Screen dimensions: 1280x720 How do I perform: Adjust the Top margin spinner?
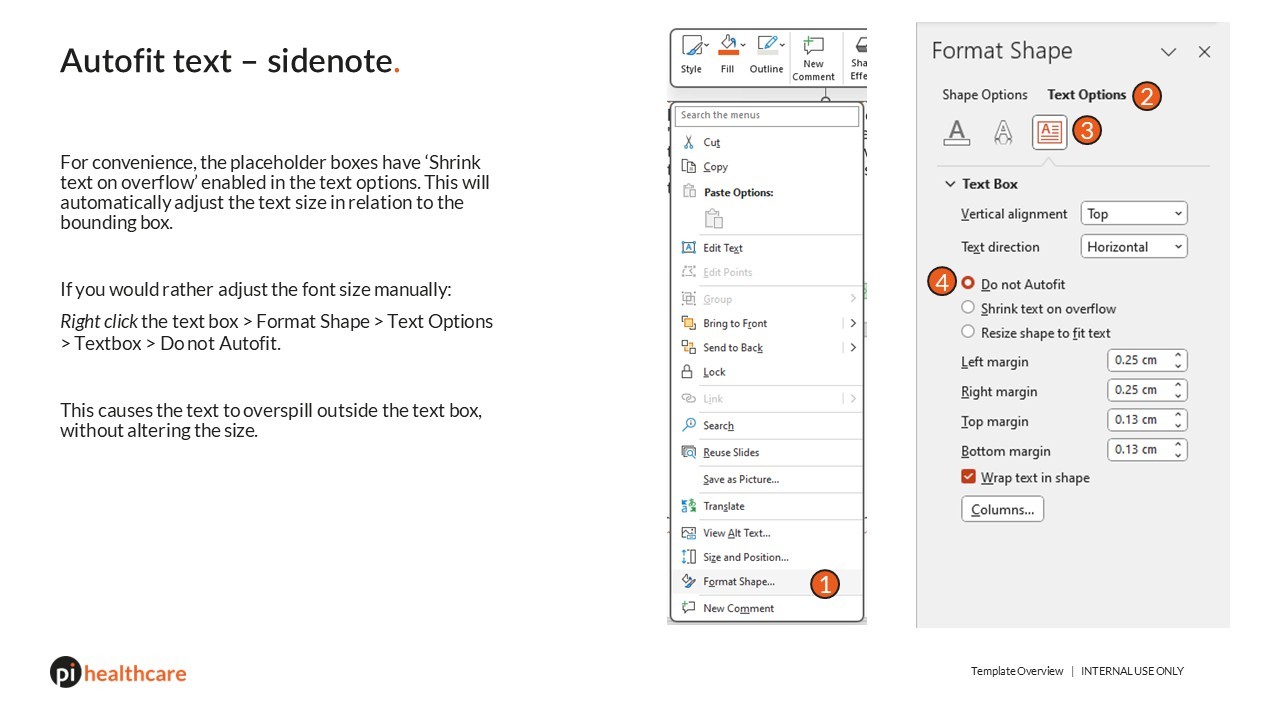pyautogui.click(x=1179, y=420)
